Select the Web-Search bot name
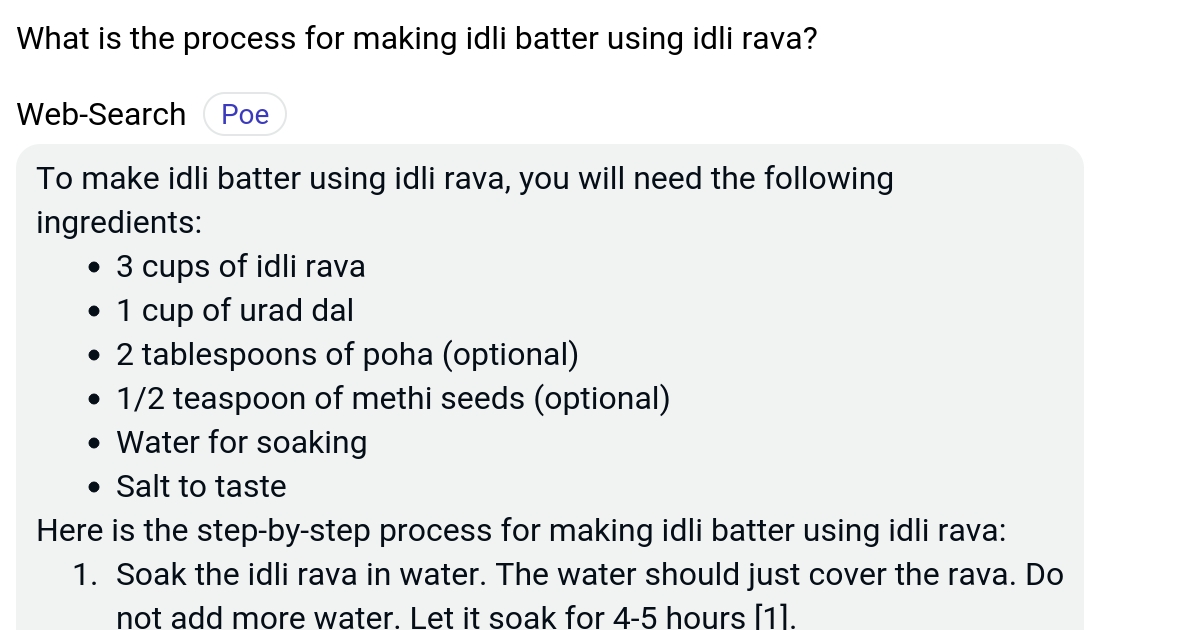Viewport: 1200px width, 630px height. [x=100, y=114]
